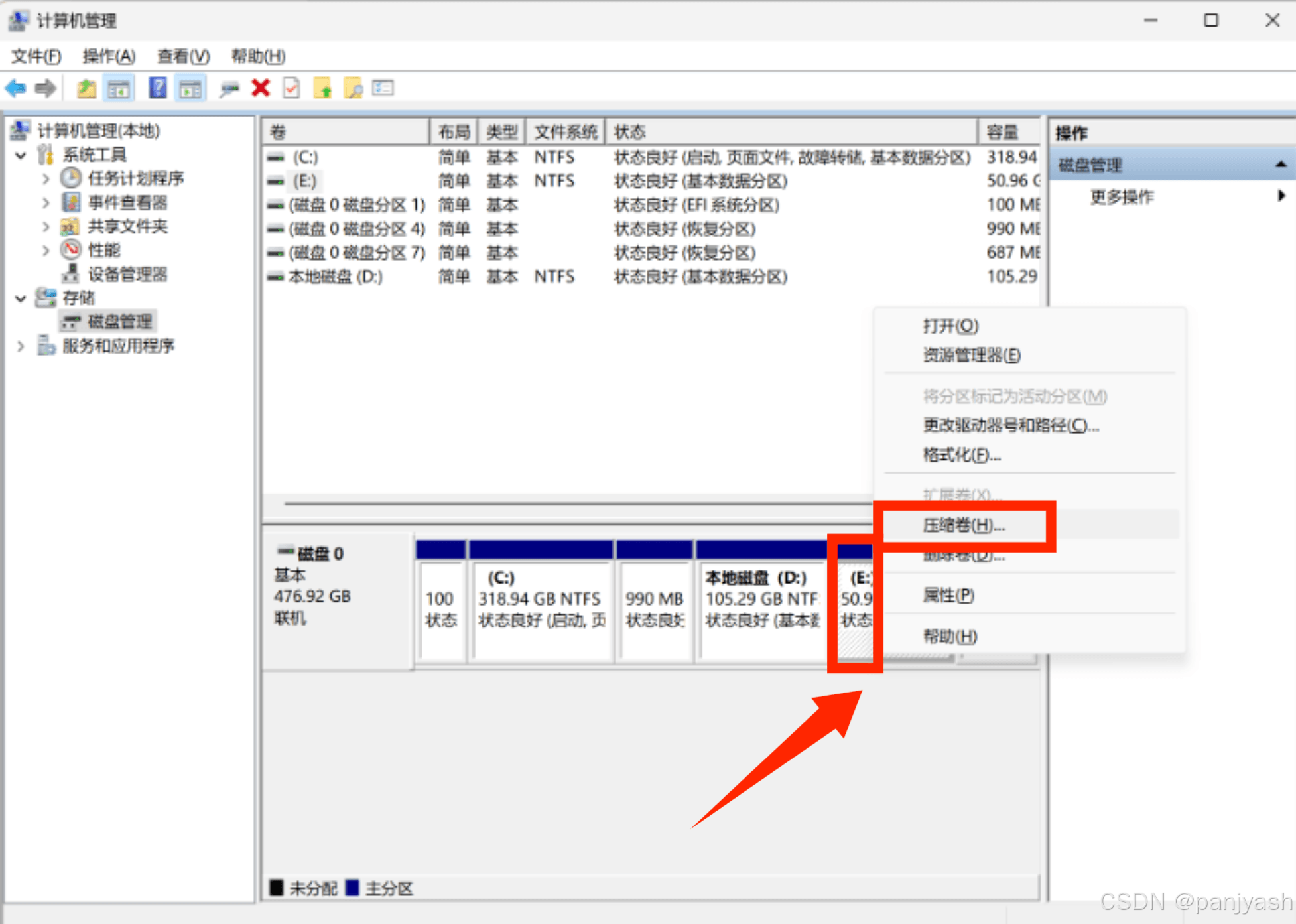
Task: Select the (D:) volume row in list
Action: click(335, 277)
